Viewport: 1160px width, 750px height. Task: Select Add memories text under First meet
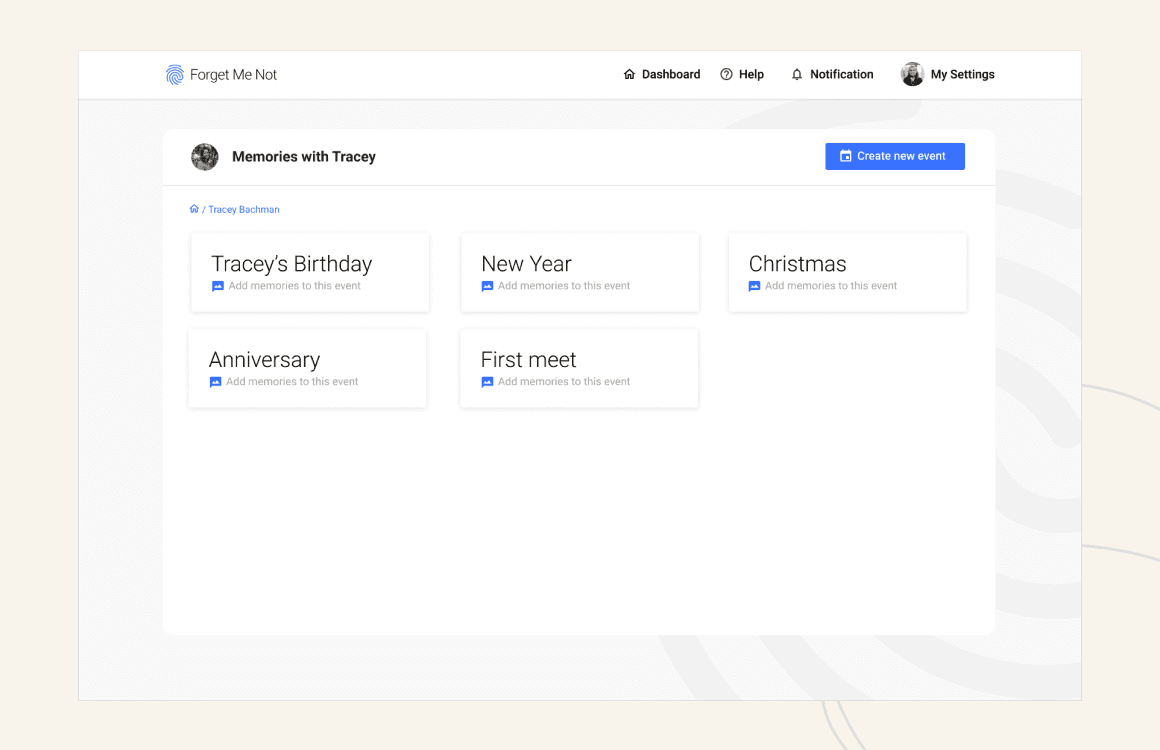pyautogui.click(x=564, y=382)
